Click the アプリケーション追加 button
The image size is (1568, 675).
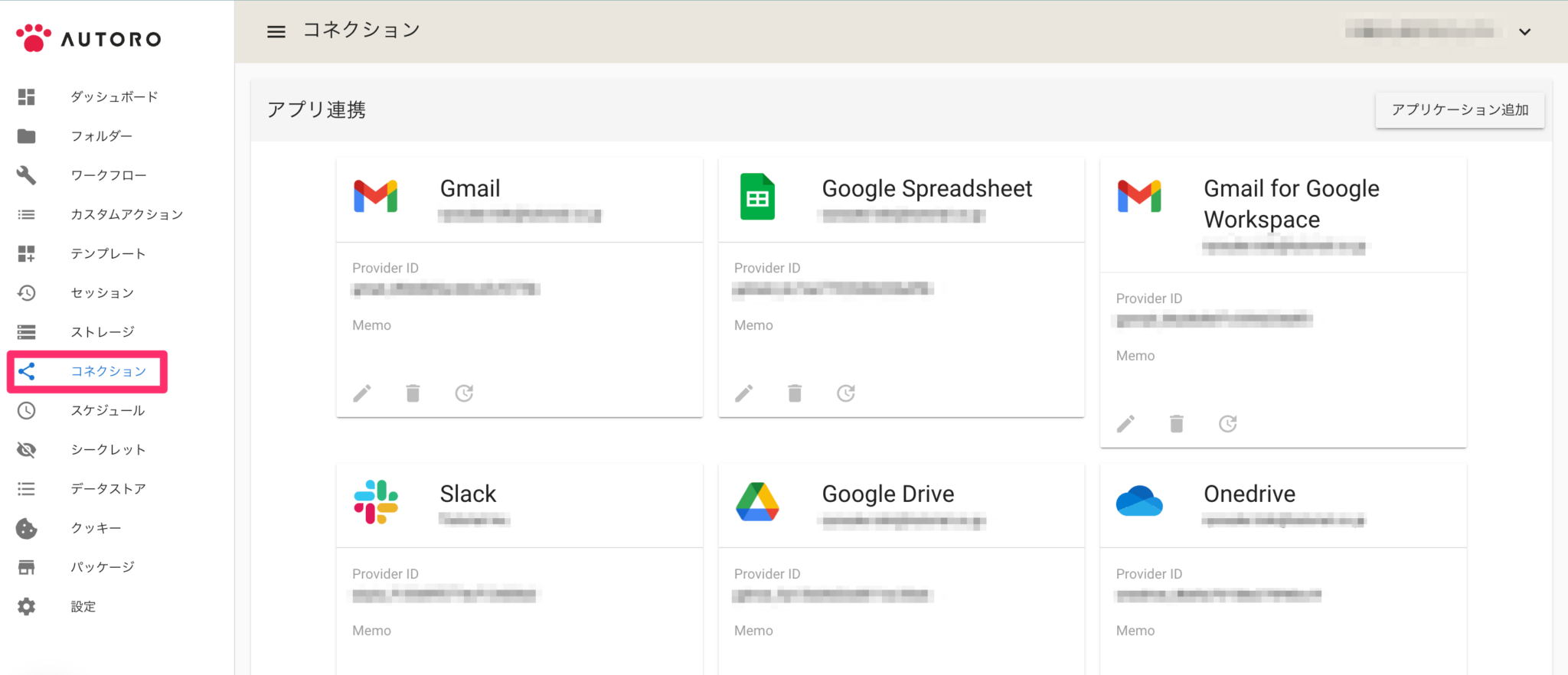[1459, 110]
